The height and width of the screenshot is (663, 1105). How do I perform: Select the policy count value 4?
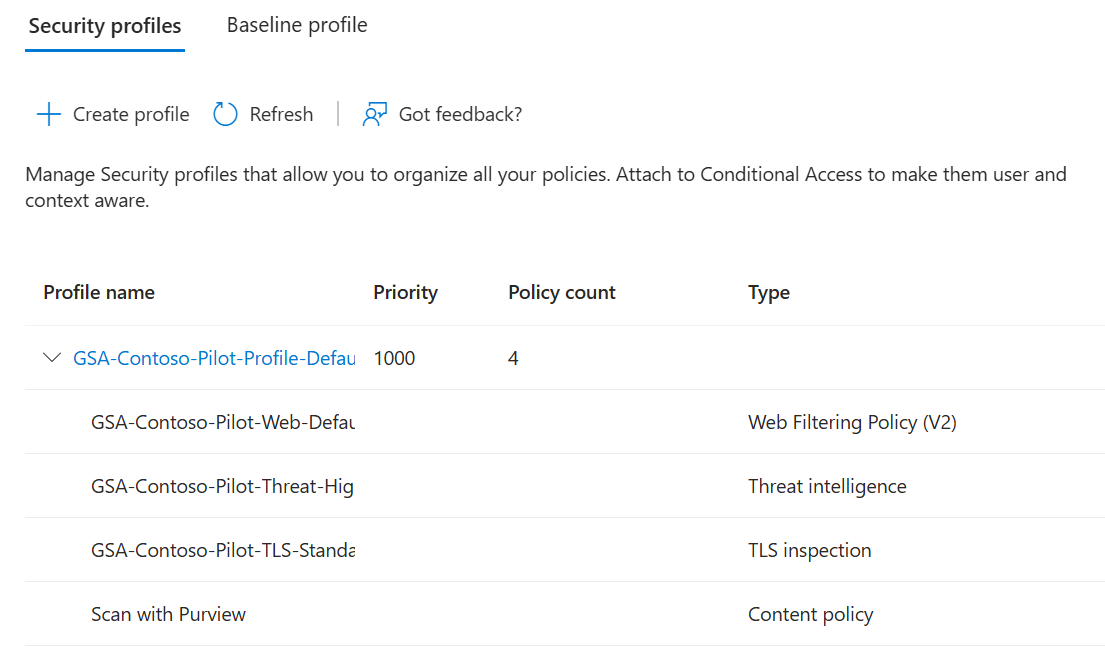click(513, 358)
